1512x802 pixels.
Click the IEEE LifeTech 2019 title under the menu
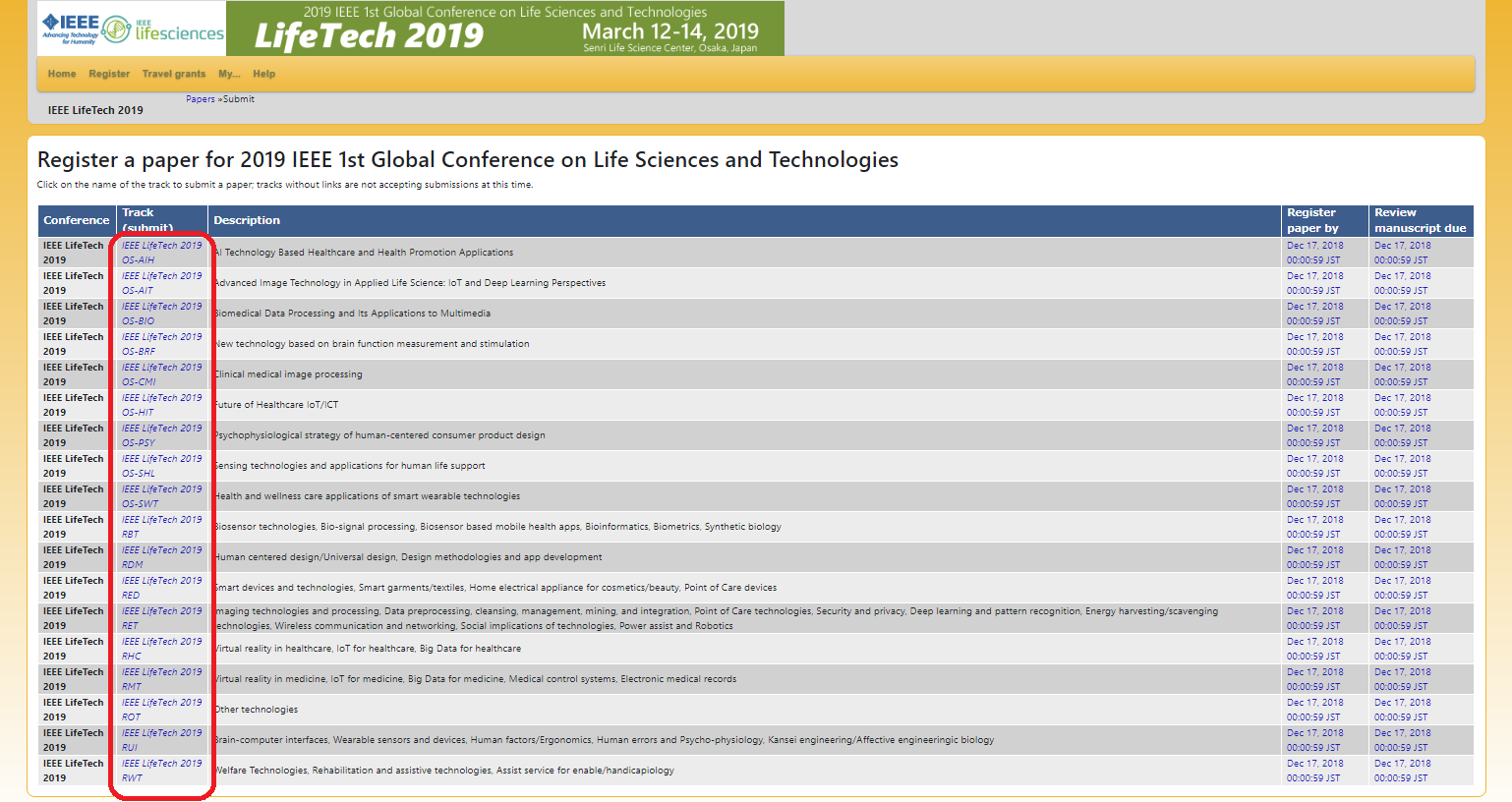(95, 110)
